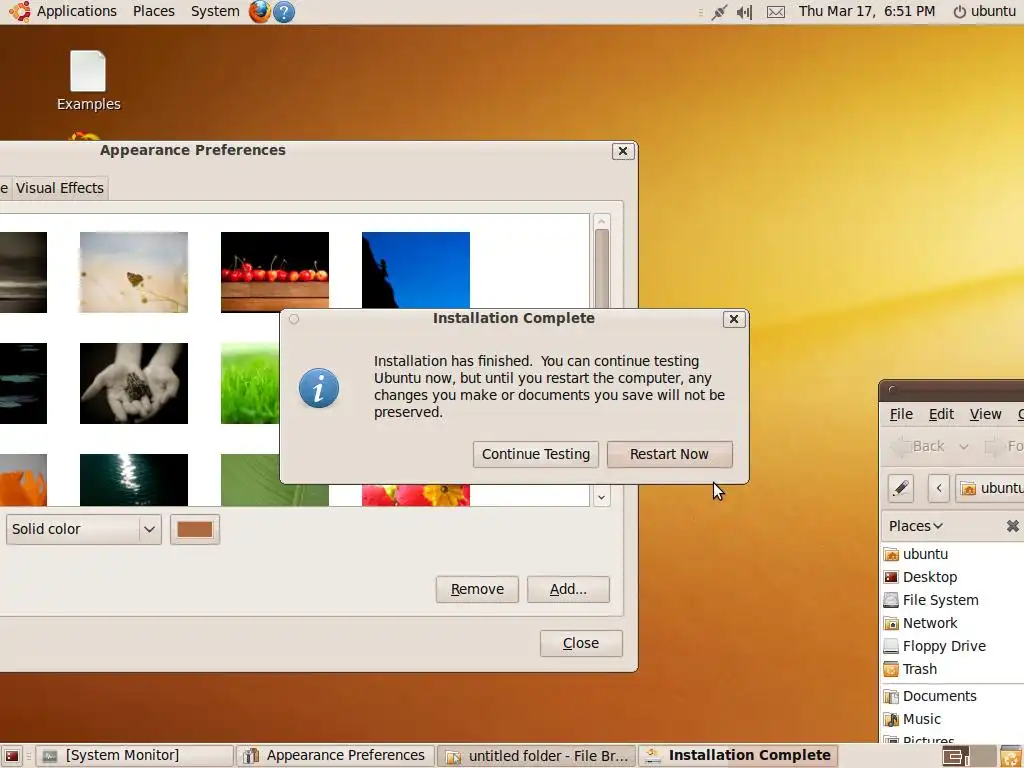Click the wallpaper list vertical scrollbar handle
The height and width of the screenshot is (768, 1024).
click(x=601, y=268)
